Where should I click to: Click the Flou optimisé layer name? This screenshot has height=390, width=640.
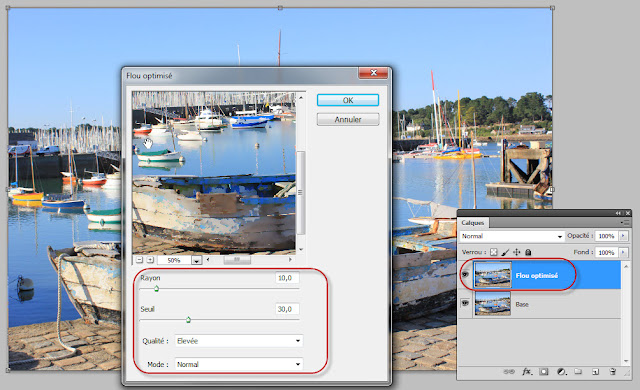click(x=536, y=276)
